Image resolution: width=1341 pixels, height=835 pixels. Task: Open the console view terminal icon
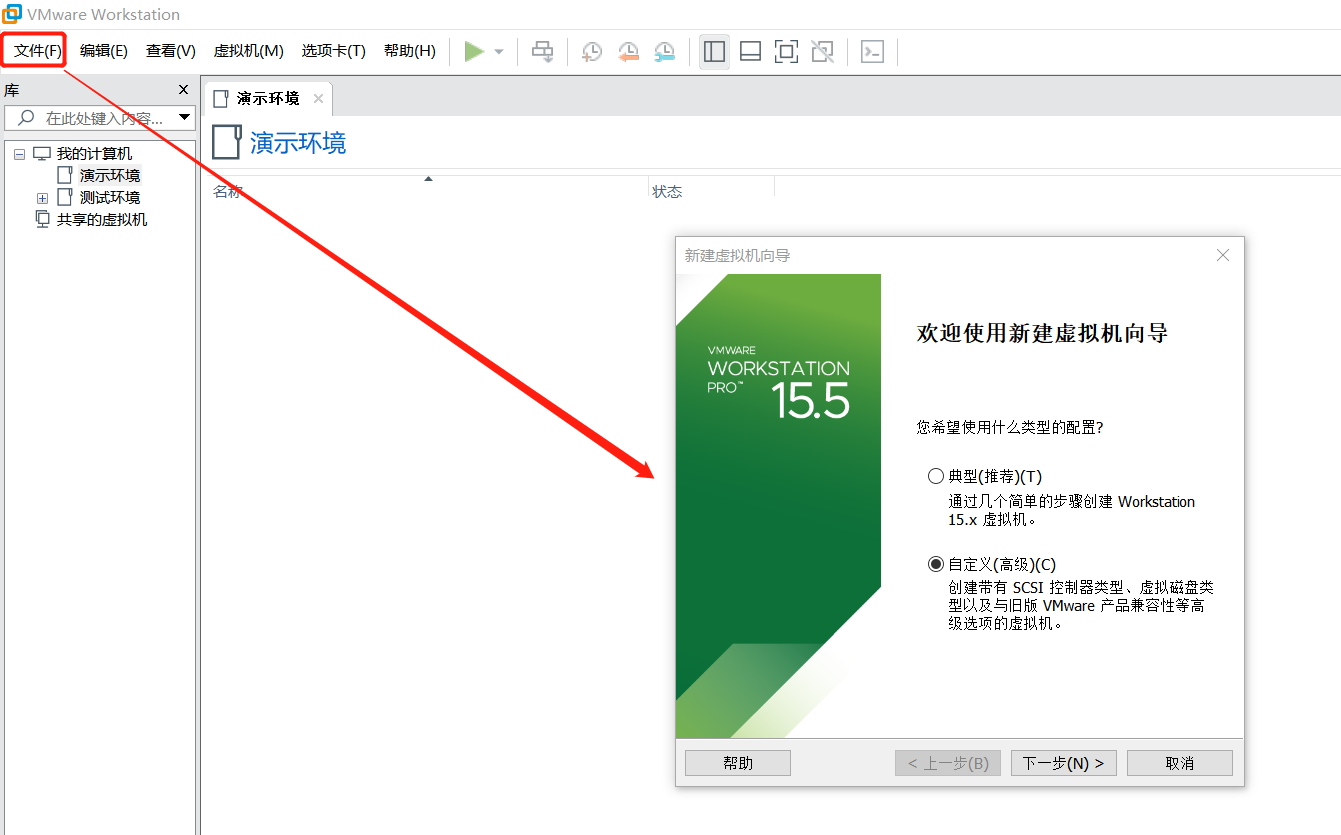(872, 51)
